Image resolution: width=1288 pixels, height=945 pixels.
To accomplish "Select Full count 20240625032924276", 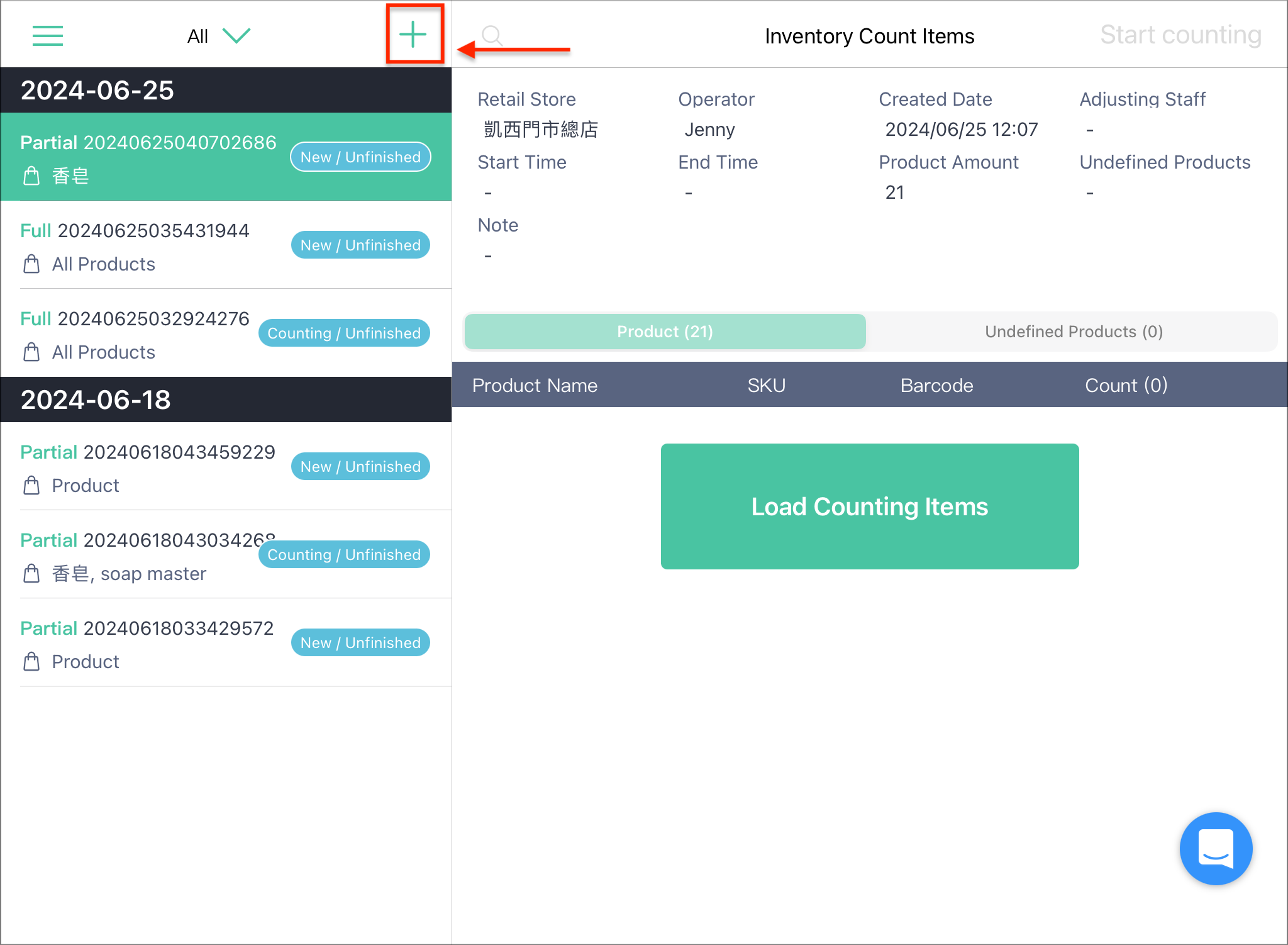I will click(x=226, y=333).
